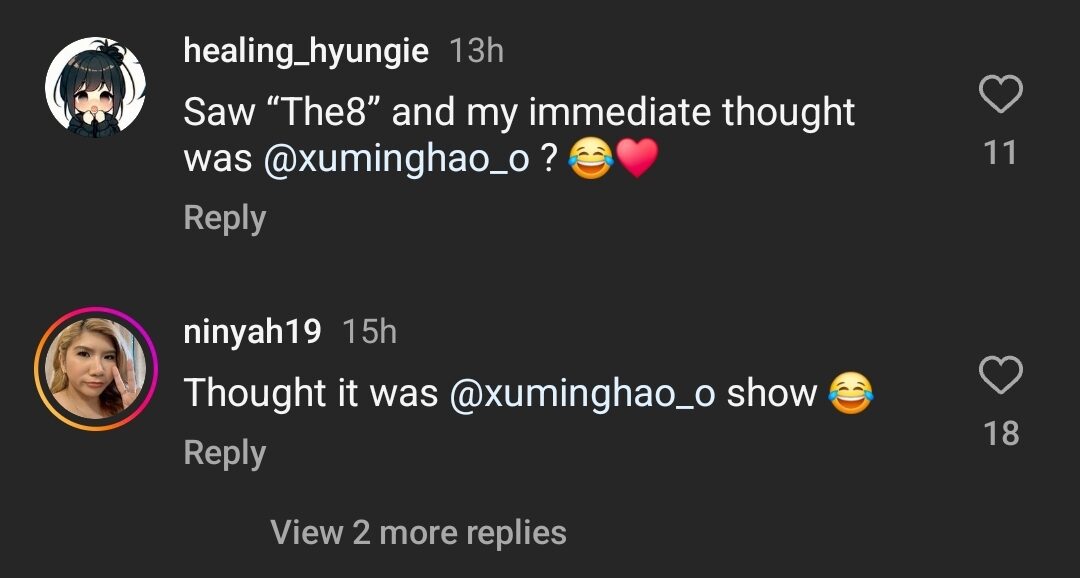Tap the red heart emoji in healing_hyungie's comment
1080x578 pixels.
[639, 160]
